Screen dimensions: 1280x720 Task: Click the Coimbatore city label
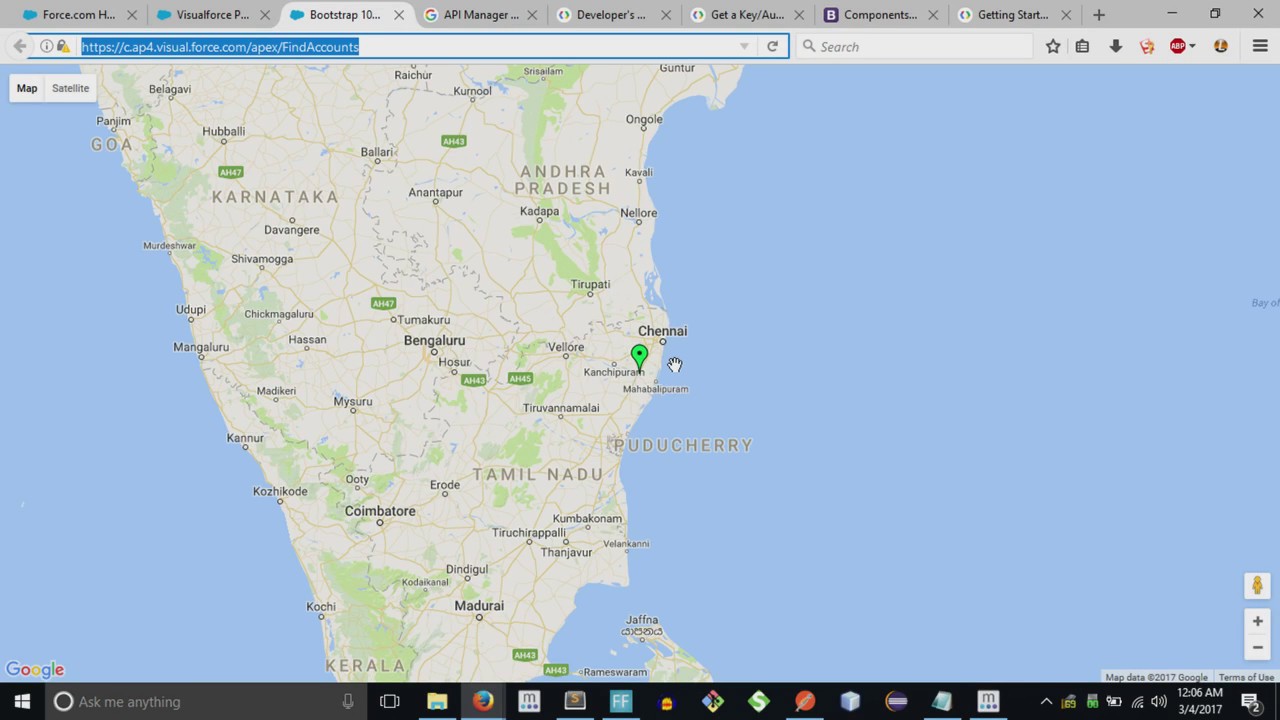(x=380, y=511)
